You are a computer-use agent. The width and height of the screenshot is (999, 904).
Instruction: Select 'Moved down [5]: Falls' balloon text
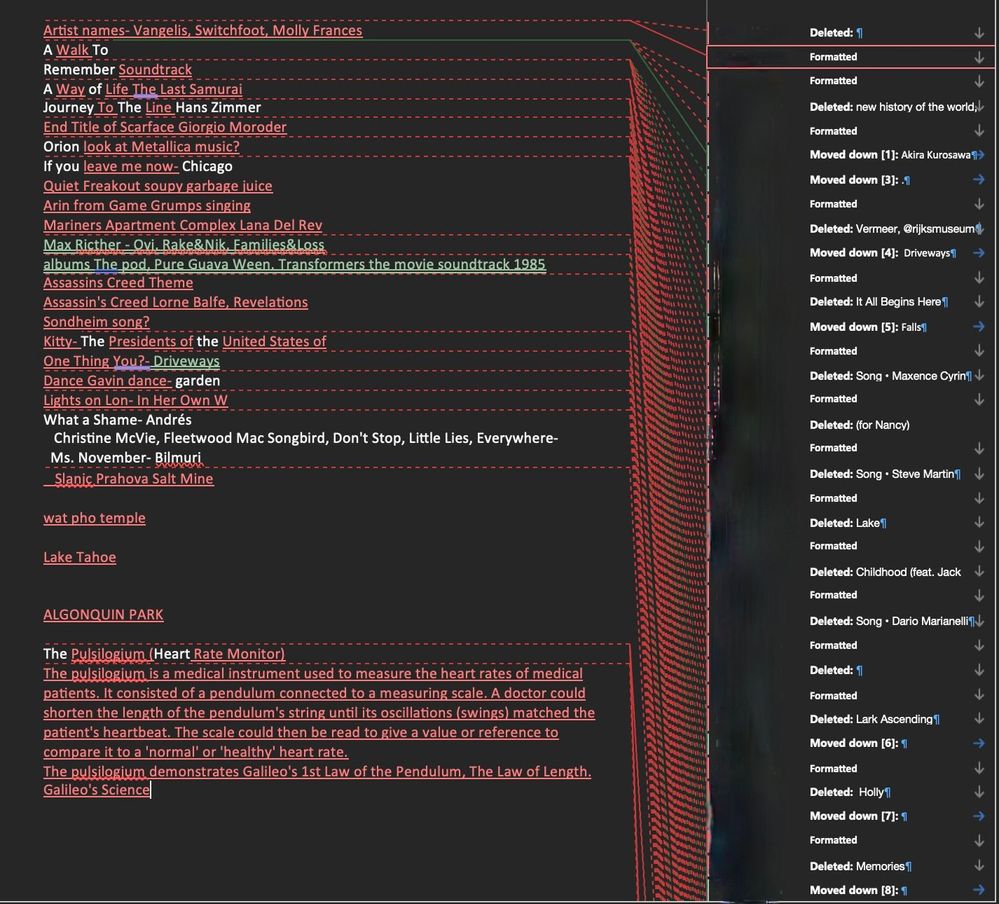coord(868,327)
